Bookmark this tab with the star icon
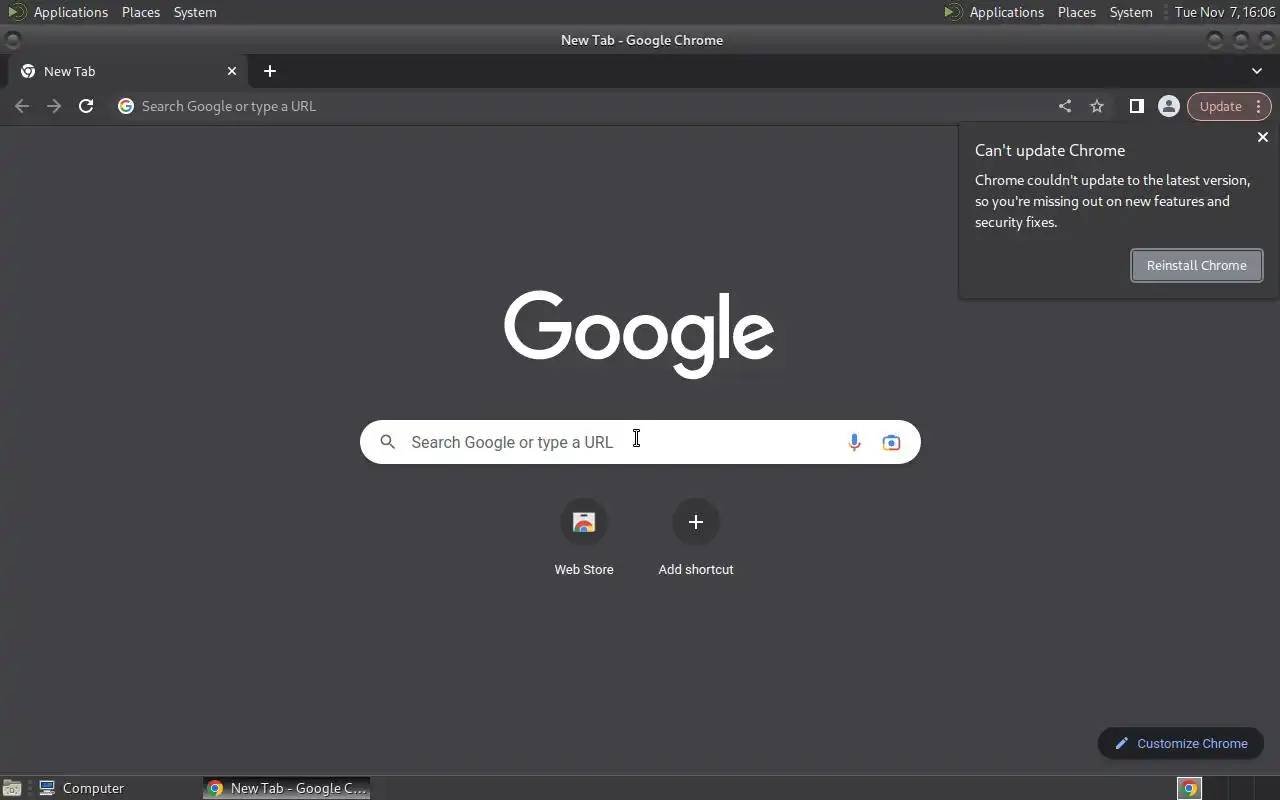 [x=1097, y=106]
